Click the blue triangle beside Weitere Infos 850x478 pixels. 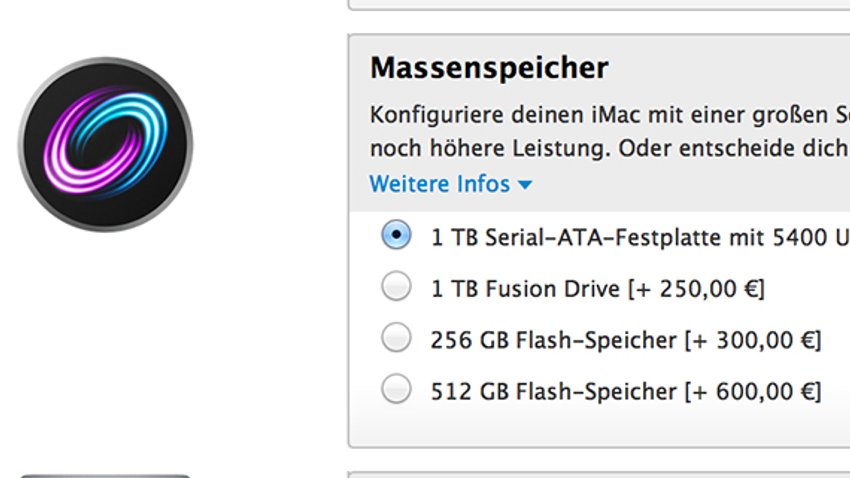click(524, 185)
